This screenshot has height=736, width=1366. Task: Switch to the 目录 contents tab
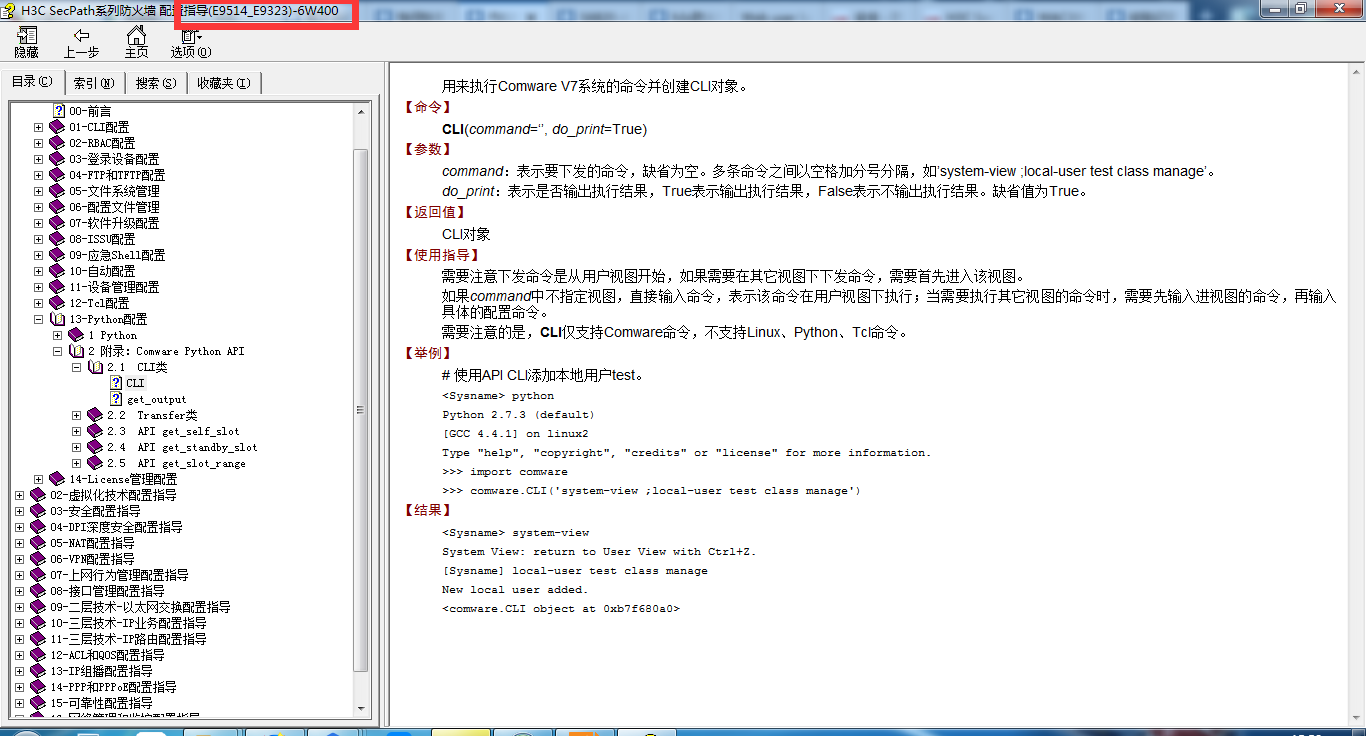click(x=33, y=82)
